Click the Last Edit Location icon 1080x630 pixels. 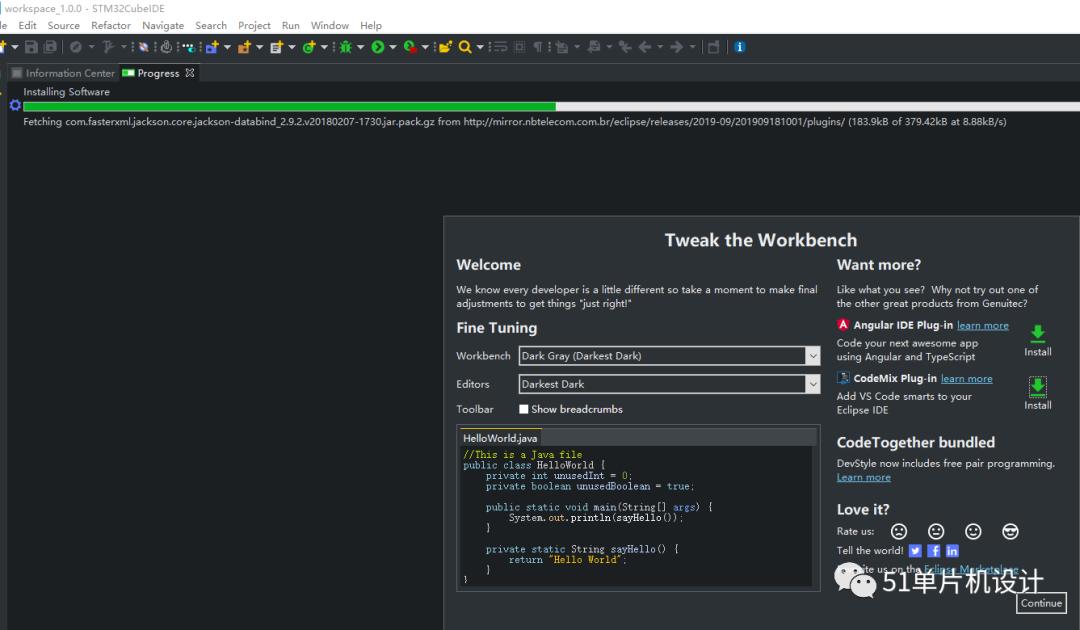625,47
